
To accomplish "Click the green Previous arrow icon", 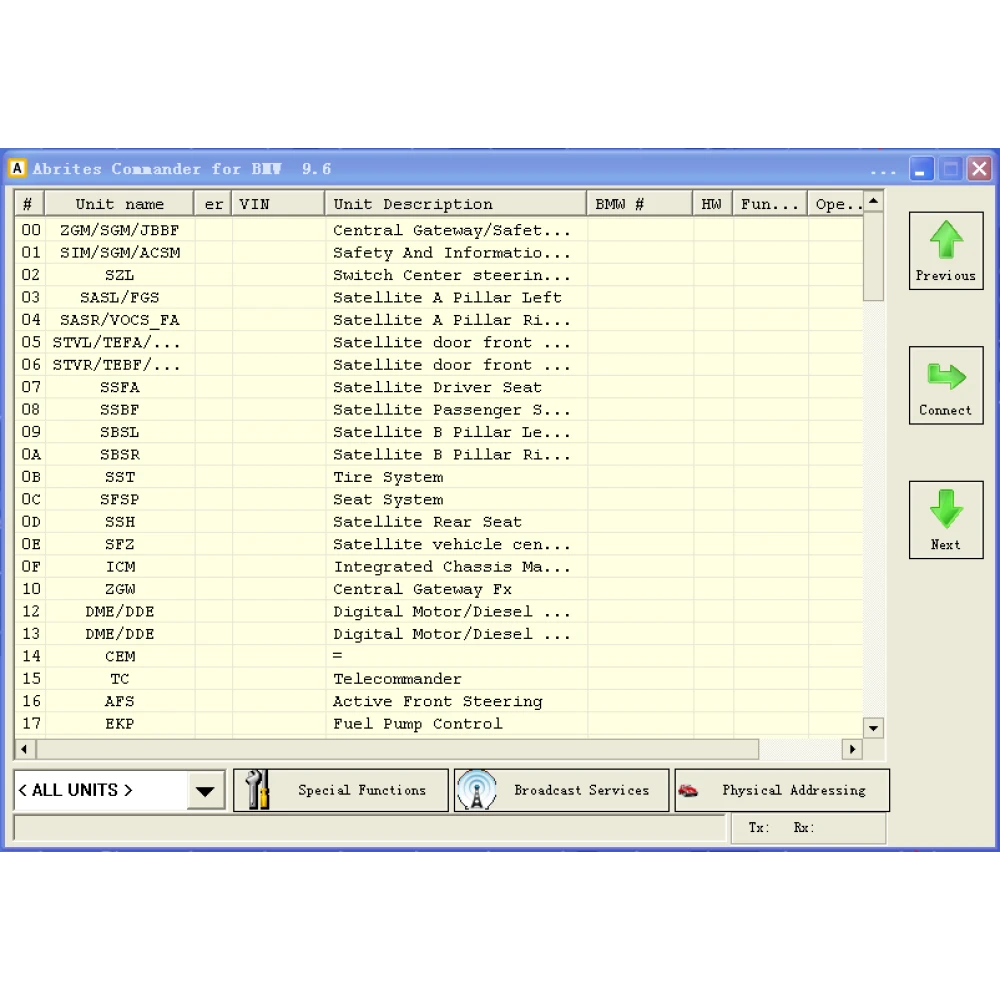I will click(945, 241).
